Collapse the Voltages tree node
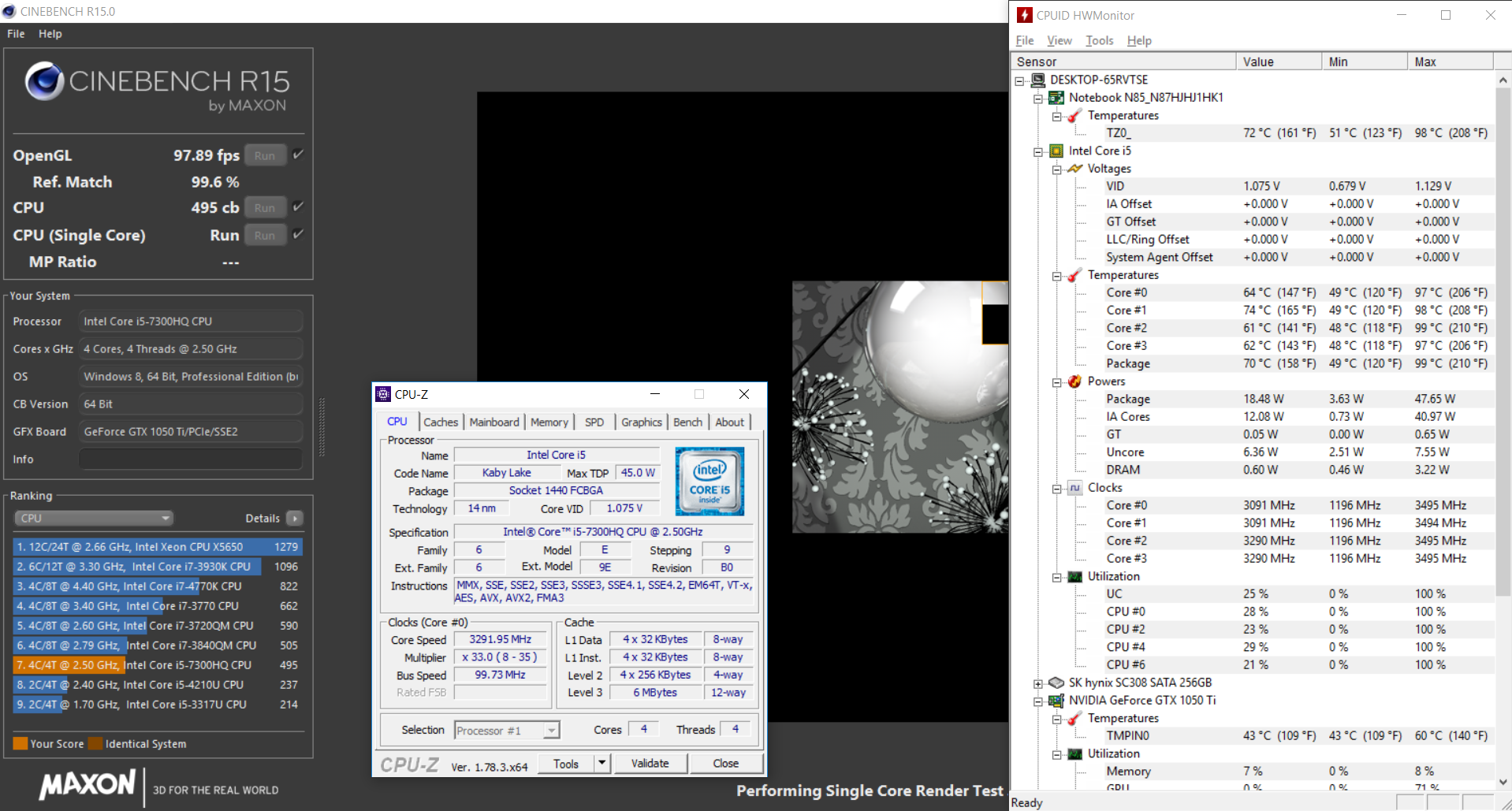The height and width of the screenshot is (811, 1512). click(x=1056, y=169)
